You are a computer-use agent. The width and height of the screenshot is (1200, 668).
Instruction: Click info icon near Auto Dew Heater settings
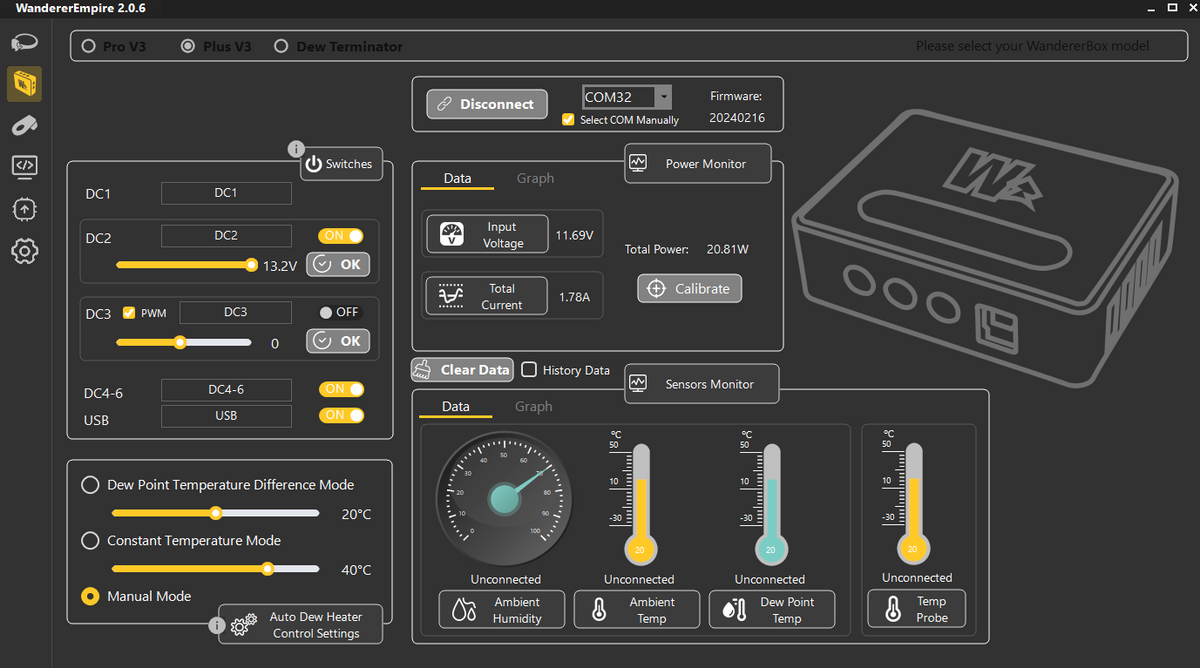coord(216,625)
